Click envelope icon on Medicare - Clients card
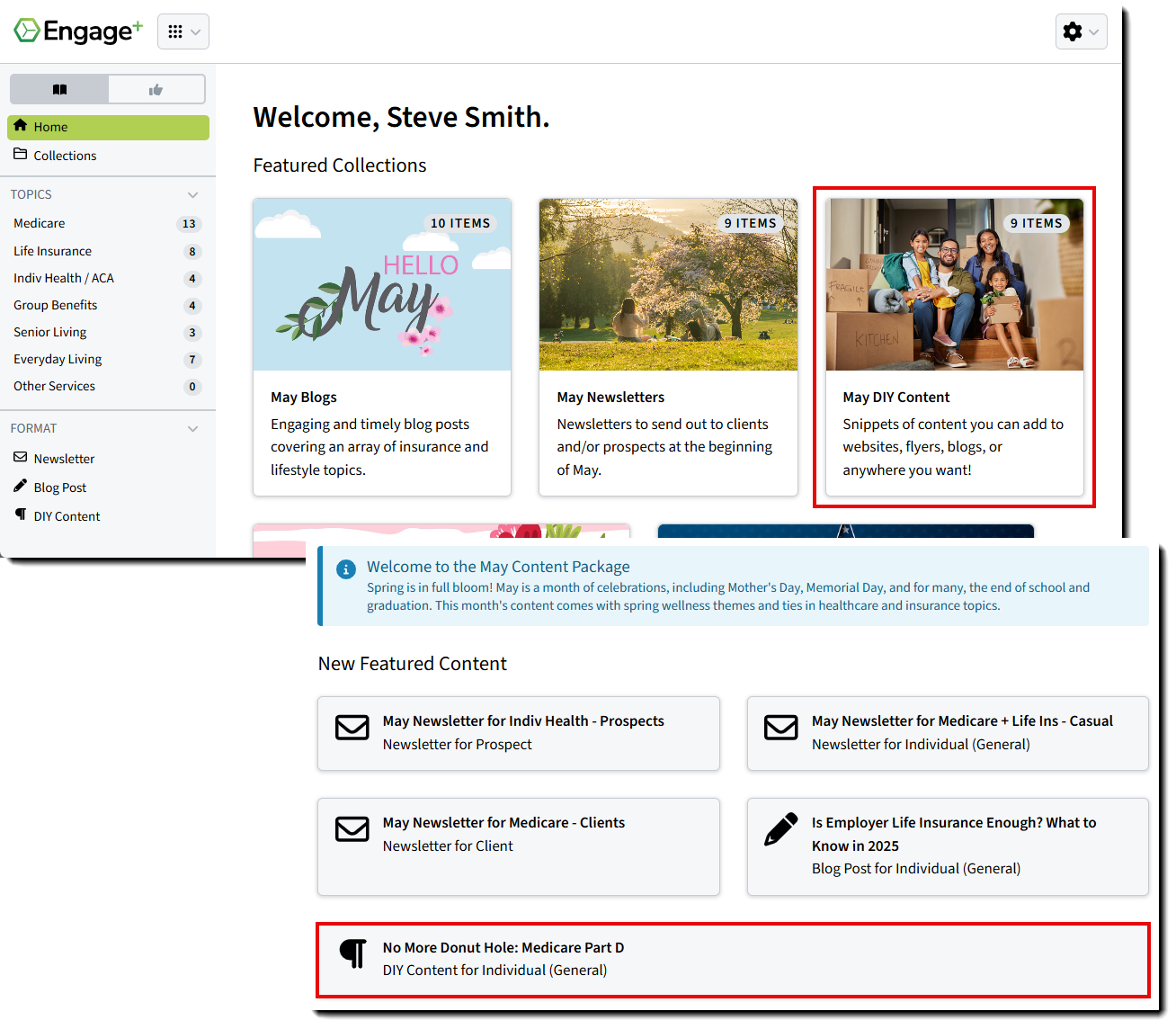The image size is (1176, 1029). pyautogui.click(x=352, y=828)
